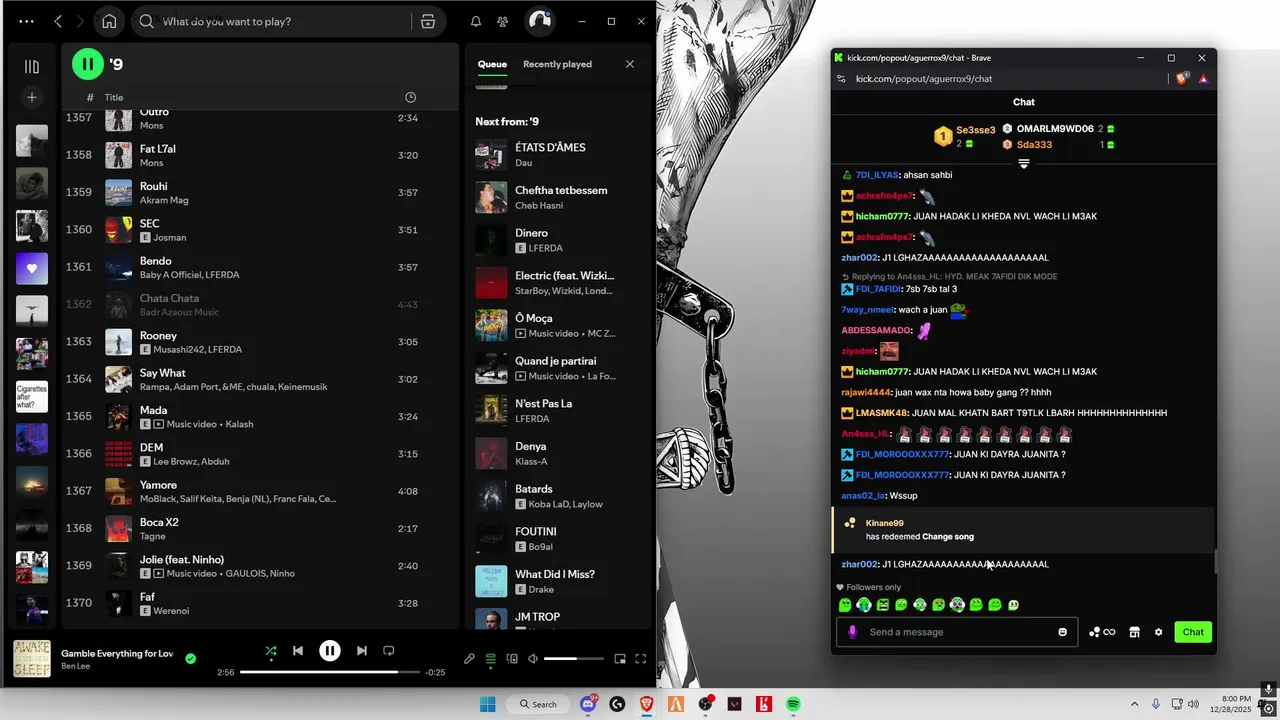Open Spotify profile avatar menu
This screenshot has width=1280, height=720.
point(540,21)
